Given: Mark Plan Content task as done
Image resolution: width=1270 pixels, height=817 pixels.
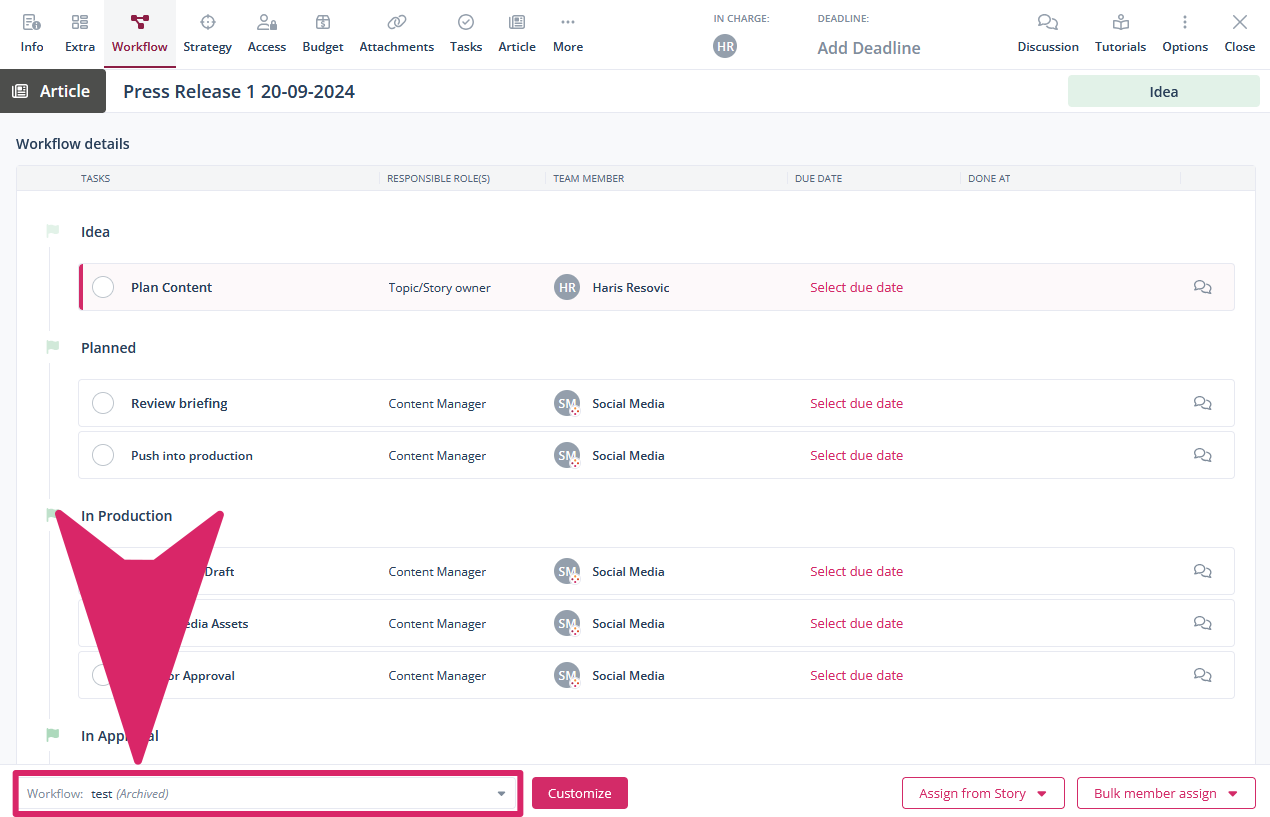Looking at the screenshot, I should (103, 287).
